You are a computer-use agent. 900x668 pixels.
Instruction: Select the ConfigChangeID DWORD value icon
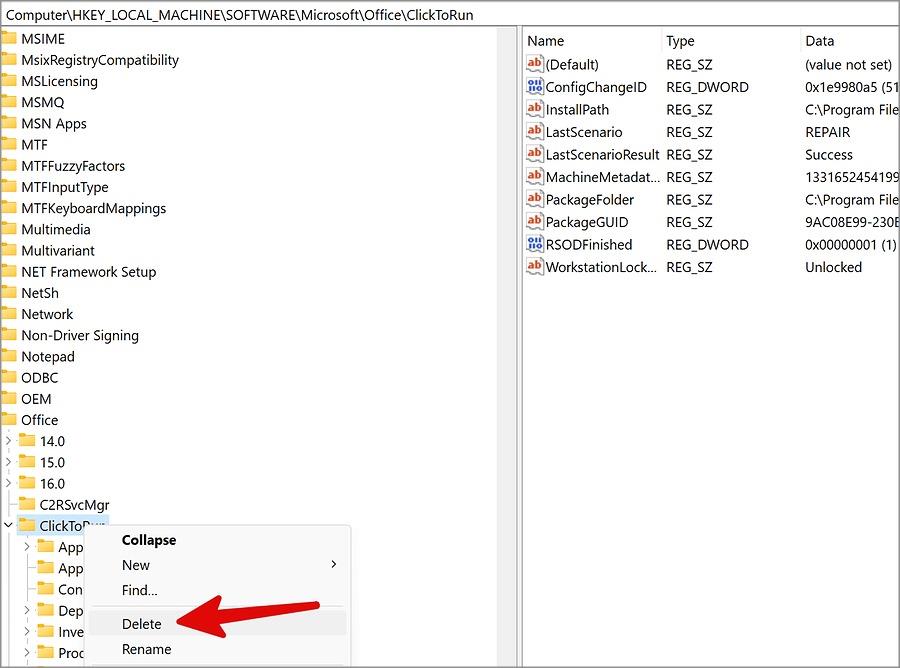(534, 87)
